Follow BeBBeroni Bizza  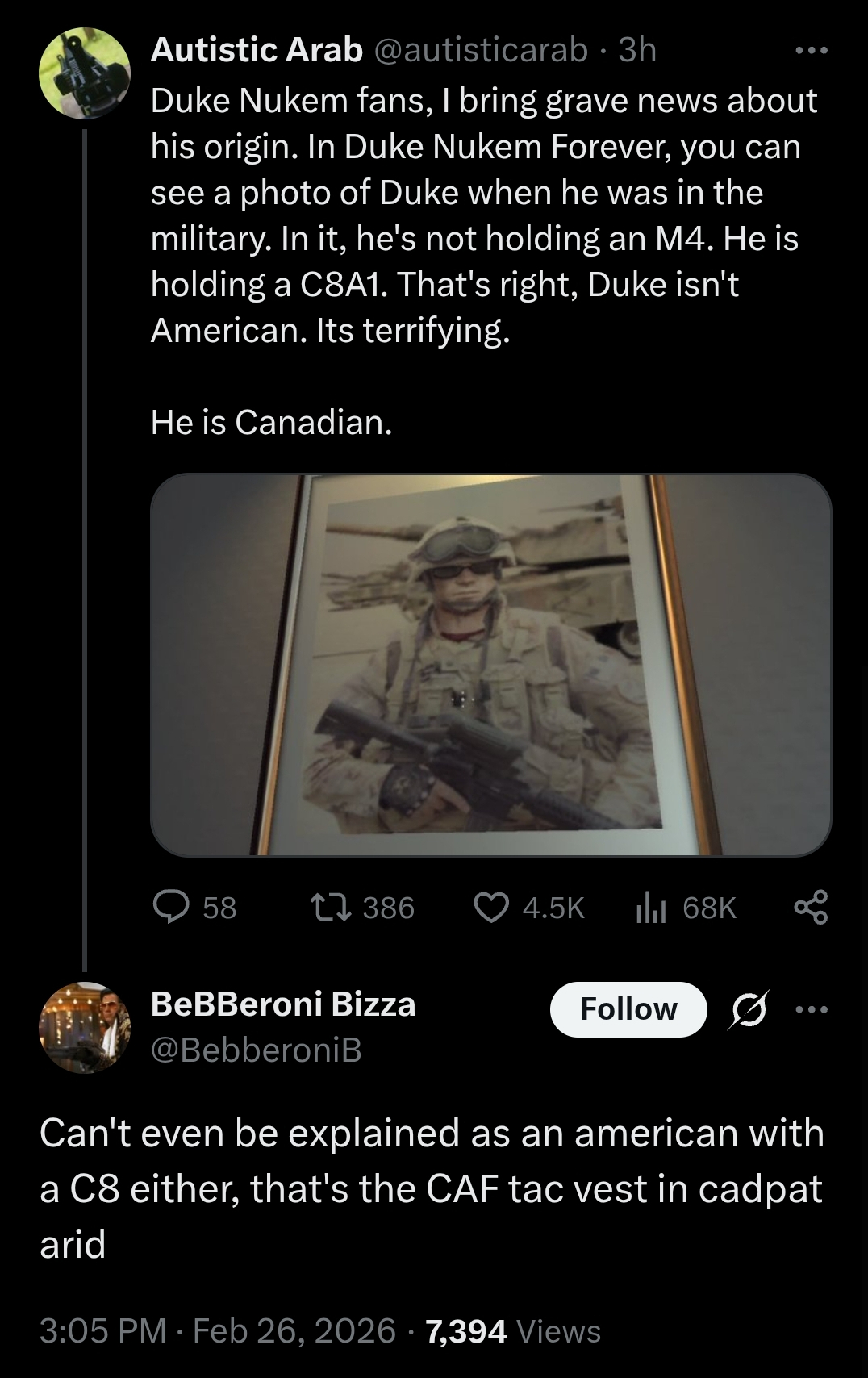coord(628,1009)
